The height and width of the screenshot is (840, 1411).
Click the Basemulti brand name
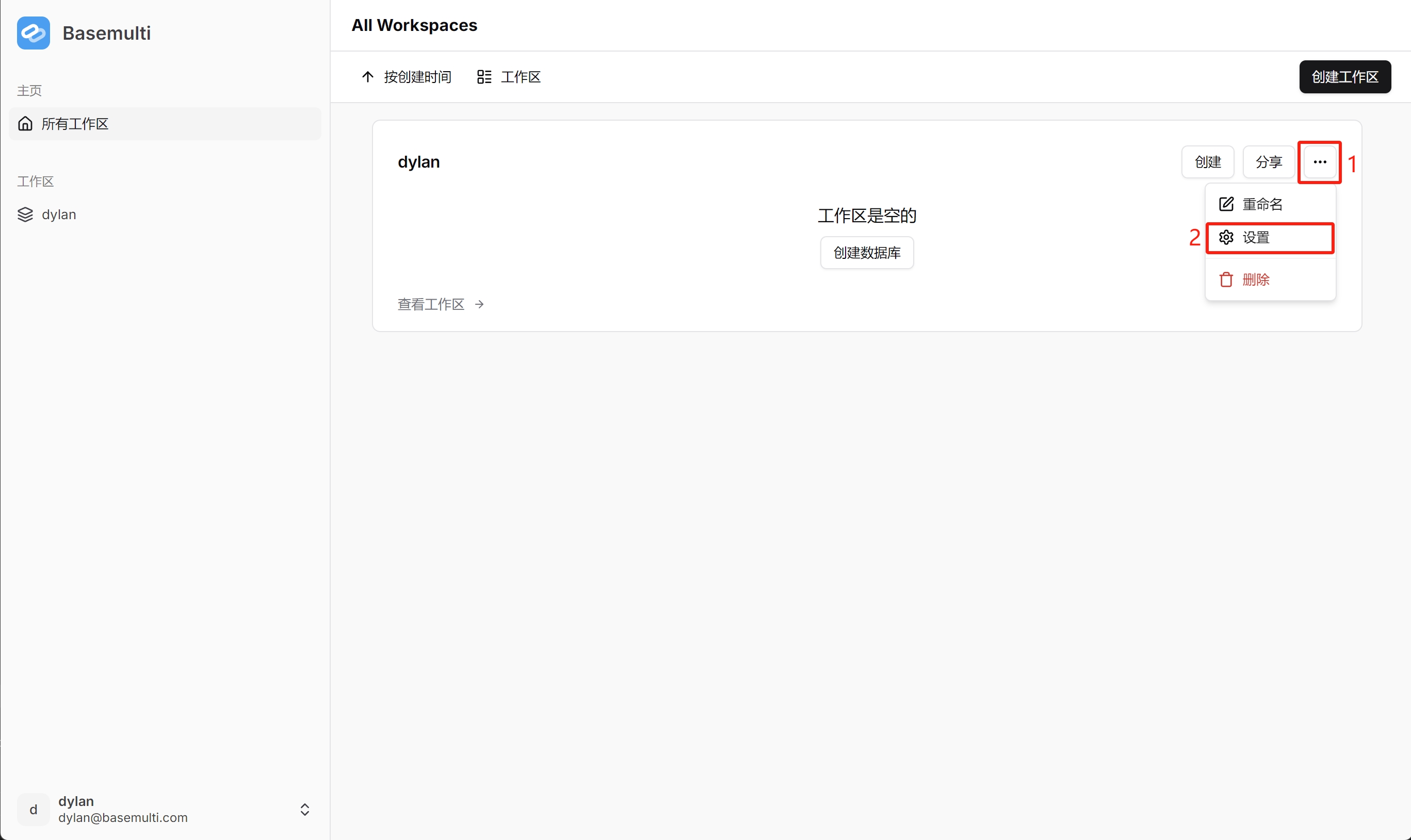click(x=106, y=33)
